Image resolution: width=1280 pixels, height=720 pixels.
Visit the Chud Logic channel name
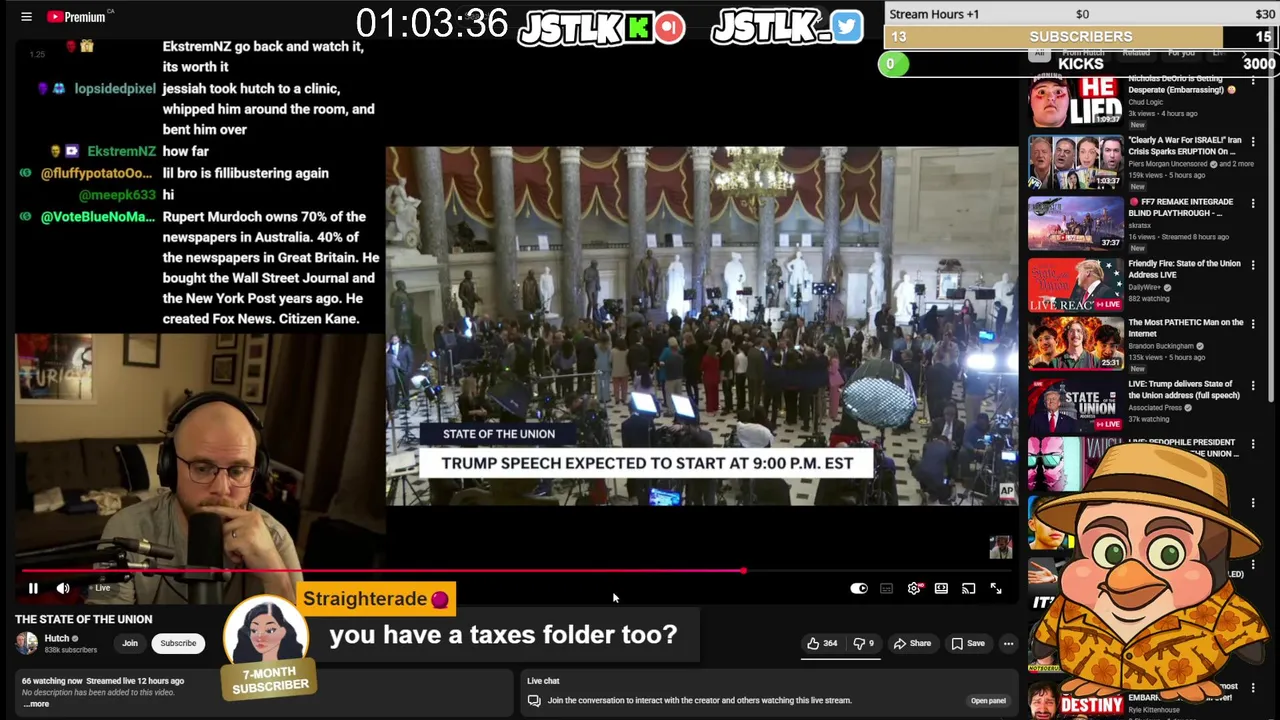(x=1147, y=102)
